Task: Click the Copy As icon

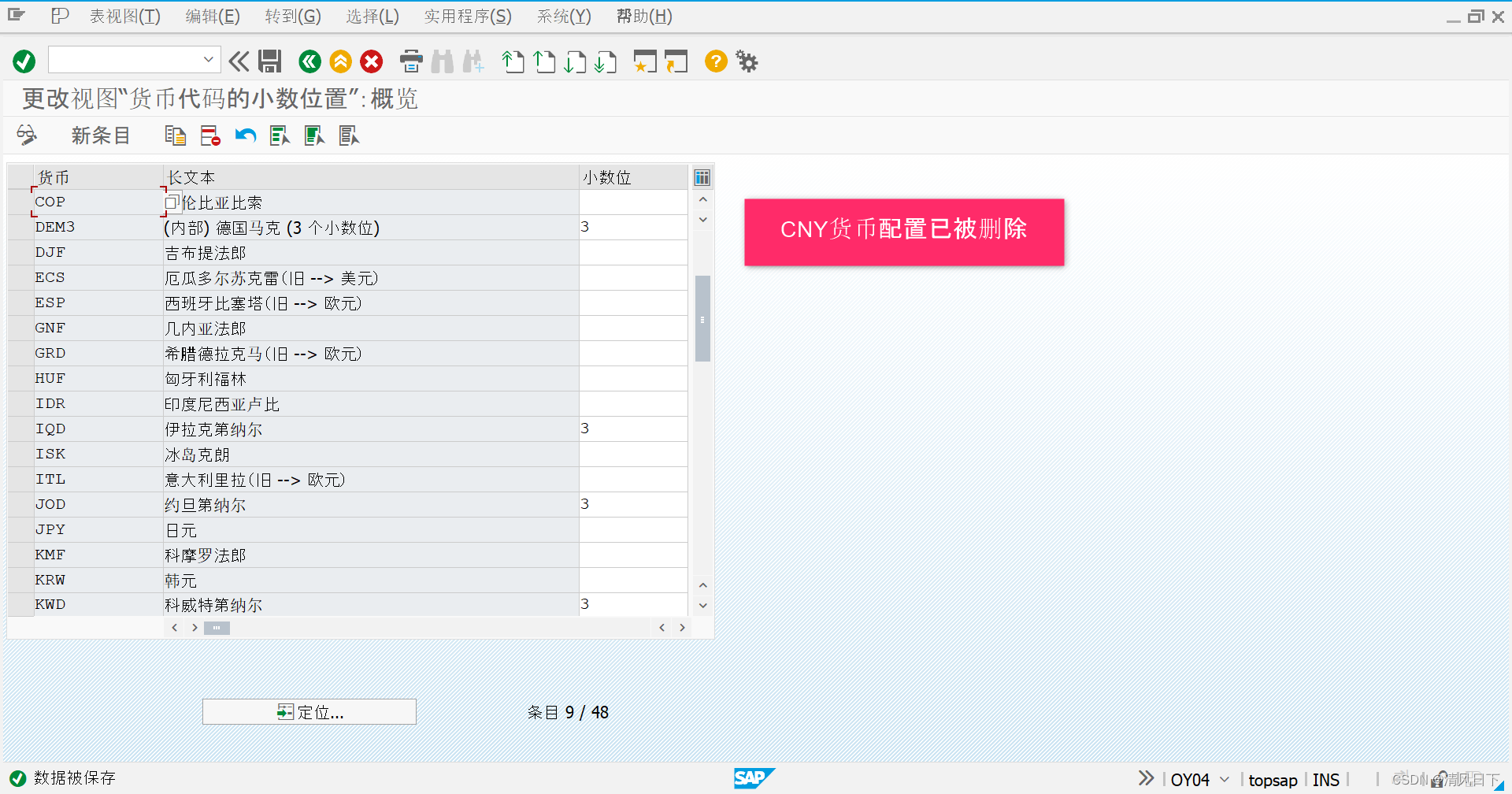Action: (176, 135)
